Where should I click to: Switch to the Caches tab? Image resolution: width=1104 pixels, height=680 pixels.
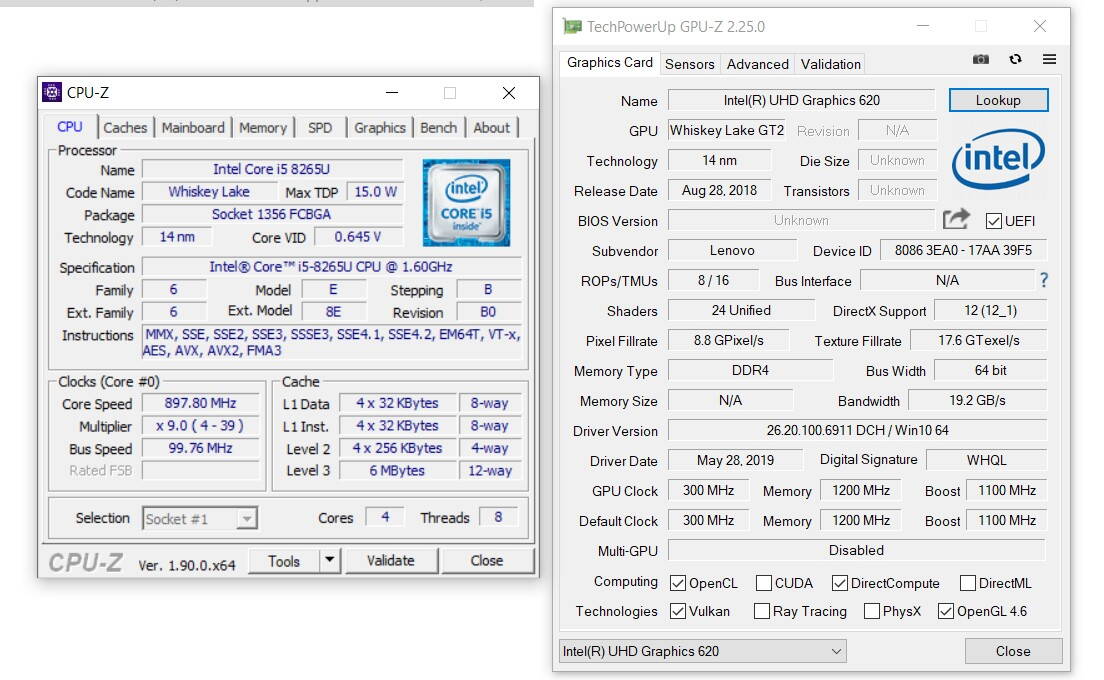[x=125, y=127]
